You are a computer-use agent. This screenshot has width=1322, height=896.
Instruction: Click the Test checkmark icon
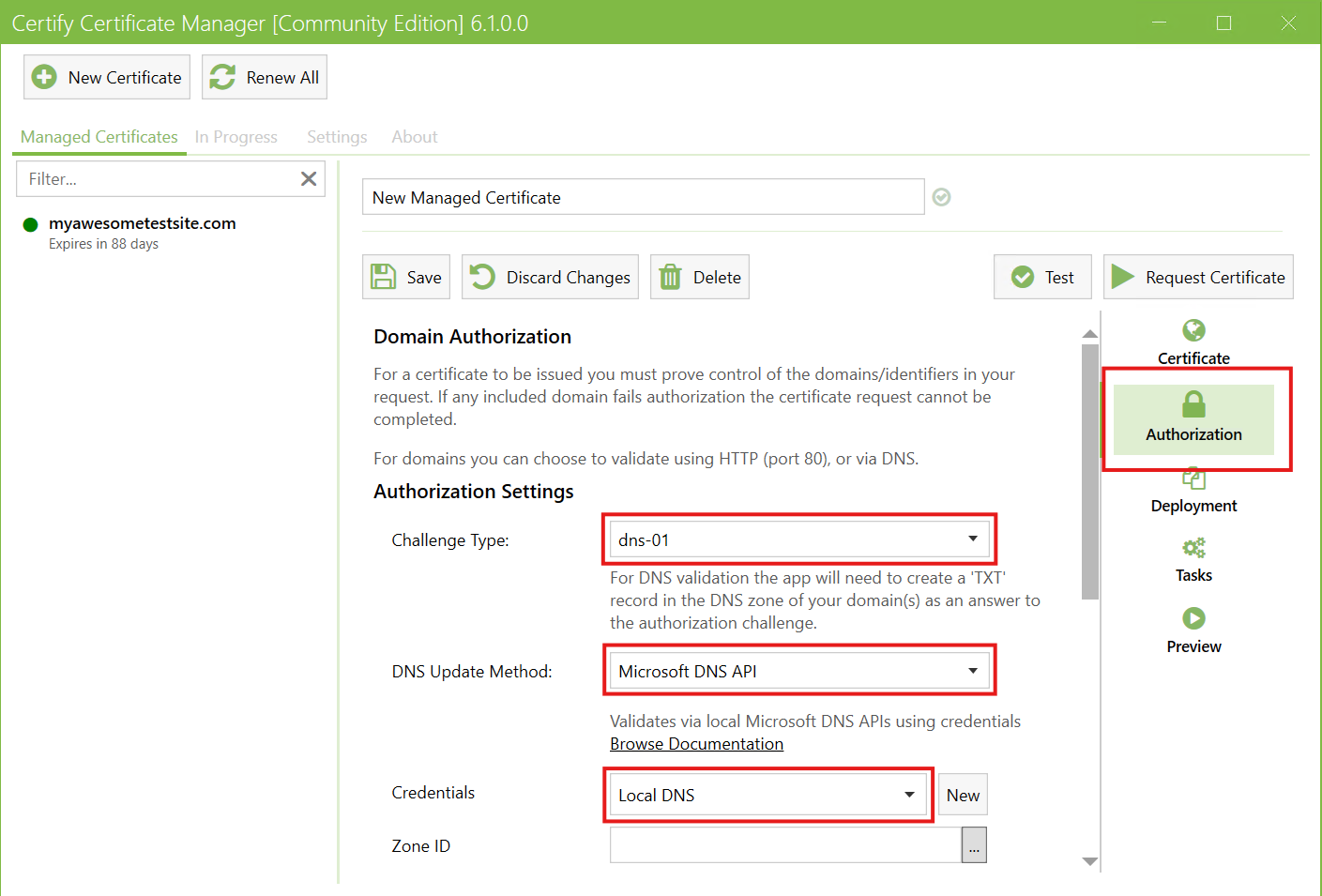[x=1023, y=277]
